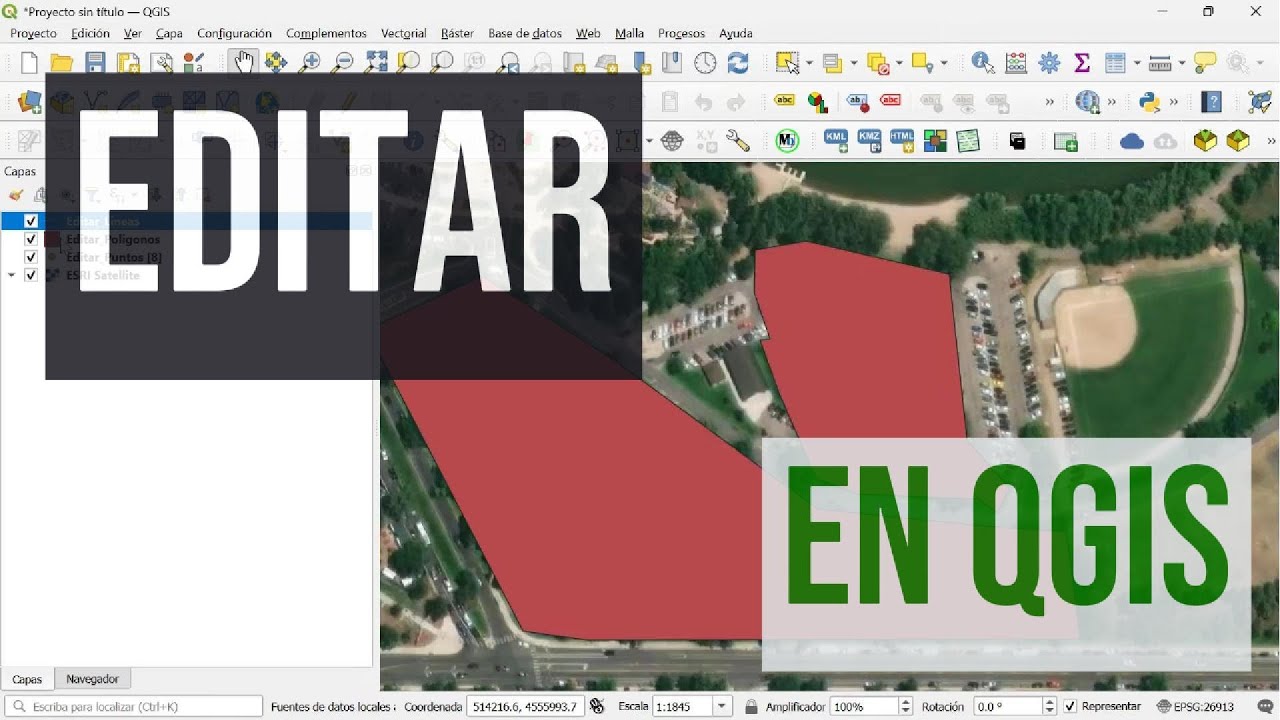This screenshot has height=720, width=1280.
Task: Activate the Identify Features tool
Action: click(x=983, y=62)
